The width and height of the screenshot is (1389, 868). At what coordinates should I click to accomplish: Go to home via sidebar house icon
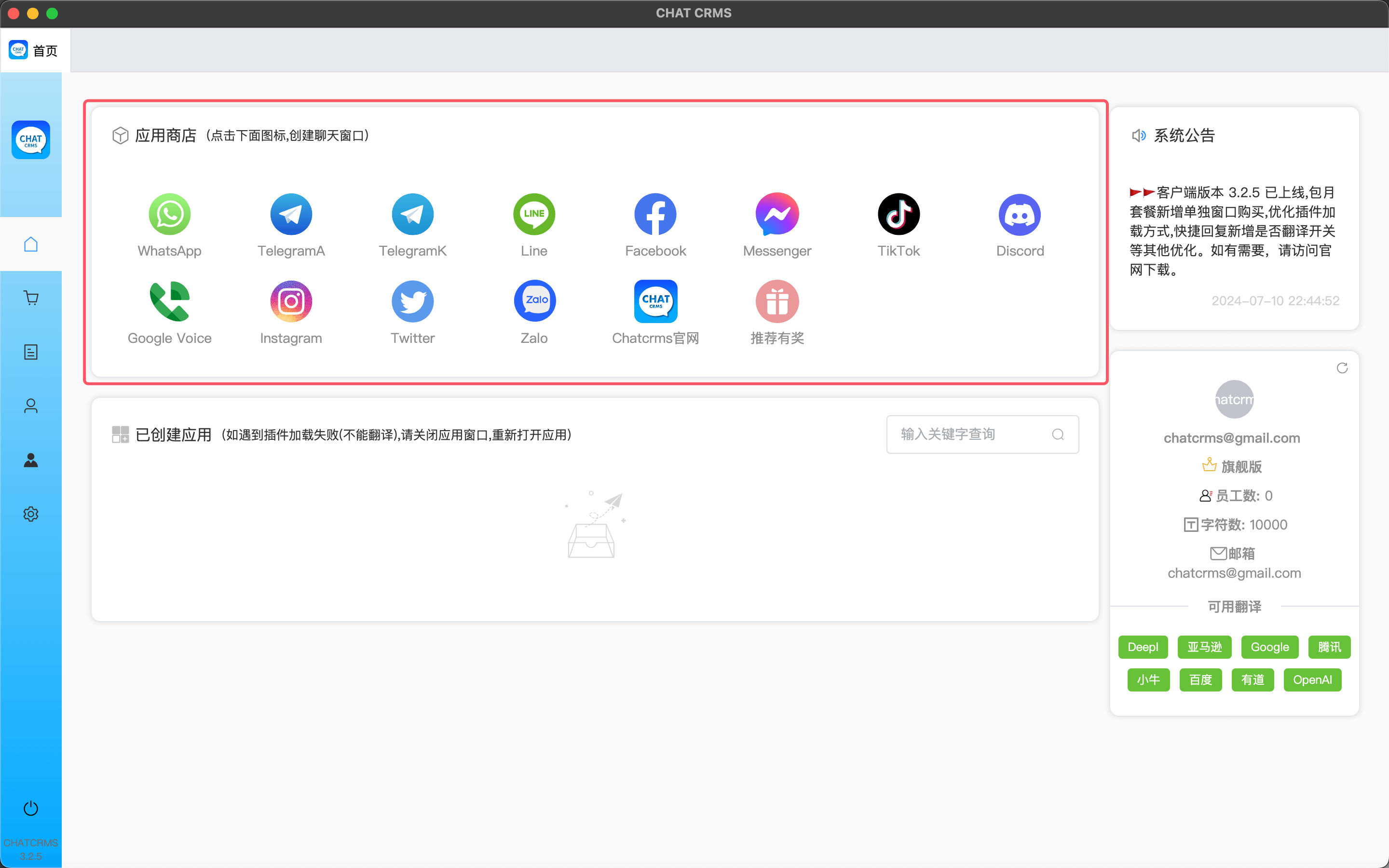click(31, 244)
